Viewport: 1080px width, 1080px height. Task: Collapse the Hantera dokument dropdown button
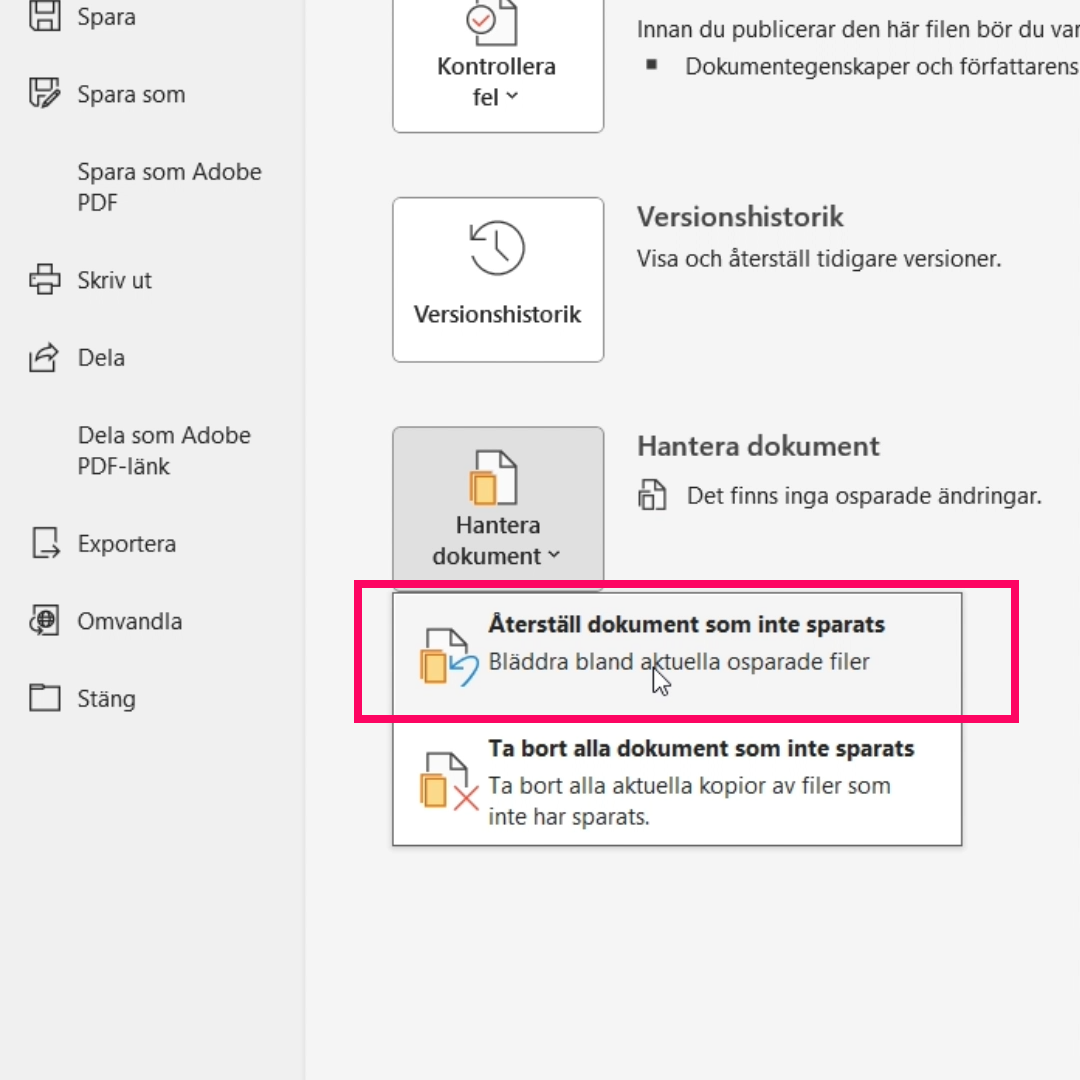(497, 510)
